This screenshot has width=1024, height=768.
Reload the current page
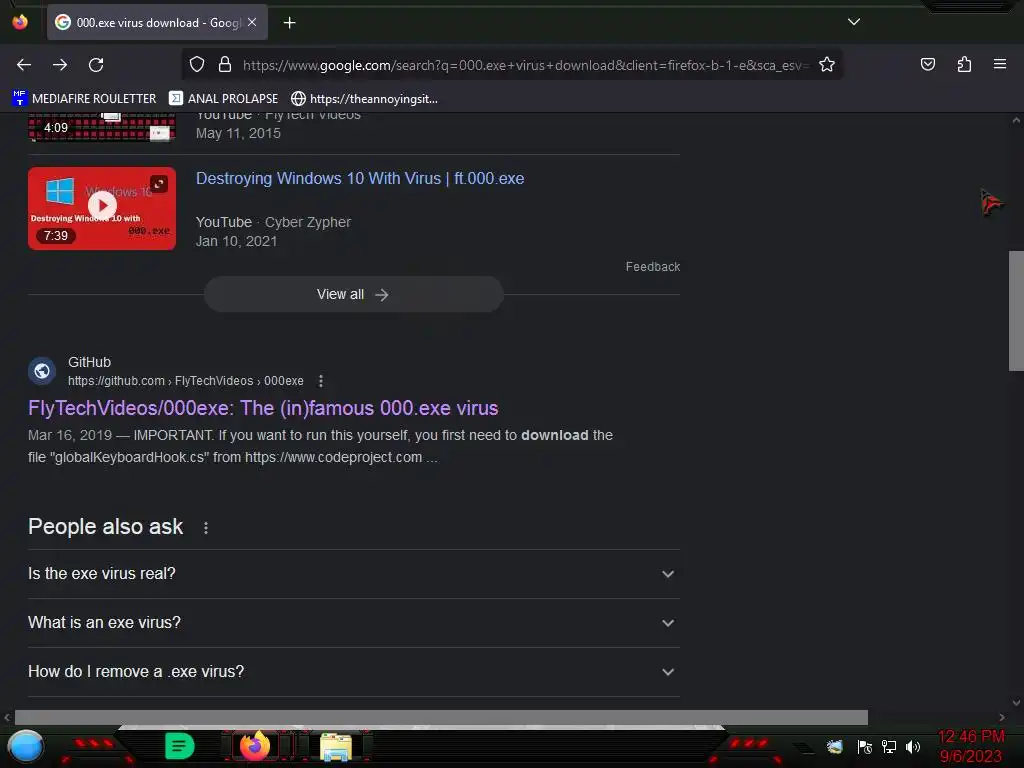(96, 65)
